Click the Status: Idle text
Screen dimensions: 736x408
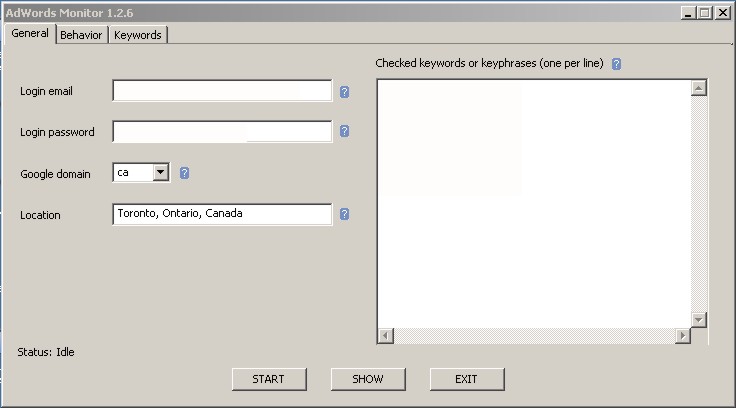tap(46, 352)
